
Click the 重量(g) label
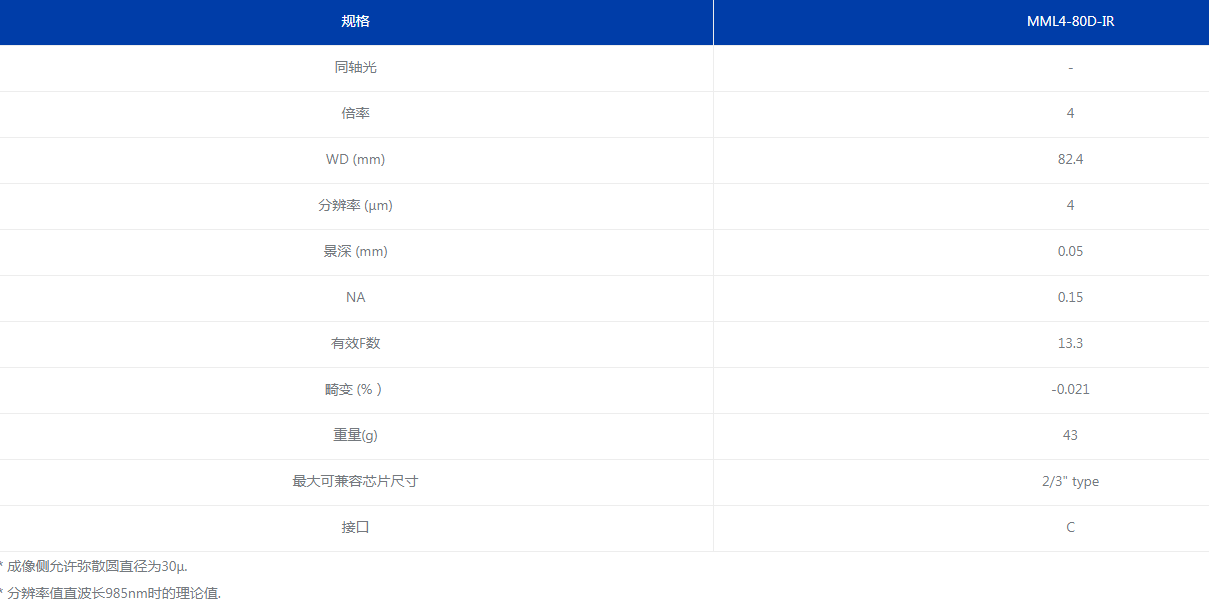pyautogui.click(x=355, y=435)
